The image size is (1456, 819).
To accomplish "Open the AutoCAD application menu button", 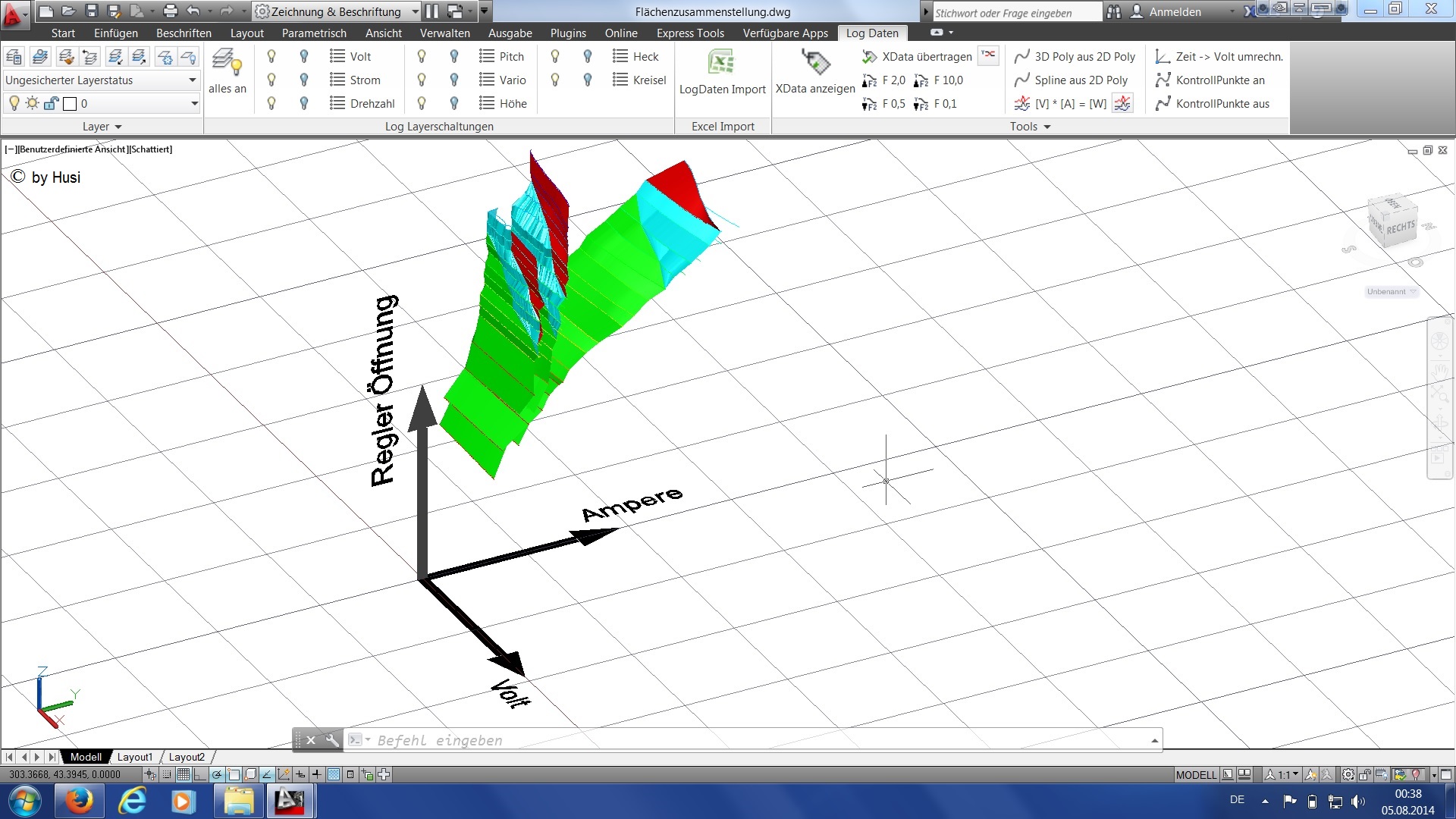I will pos(14,14).
